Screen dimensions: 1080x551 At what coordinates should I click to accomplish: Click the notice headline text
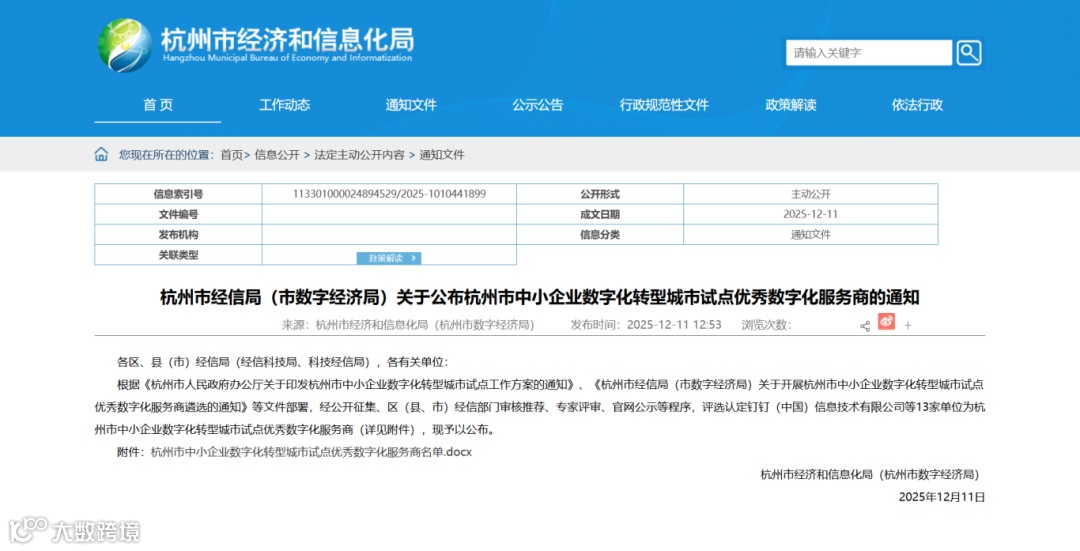540,298
